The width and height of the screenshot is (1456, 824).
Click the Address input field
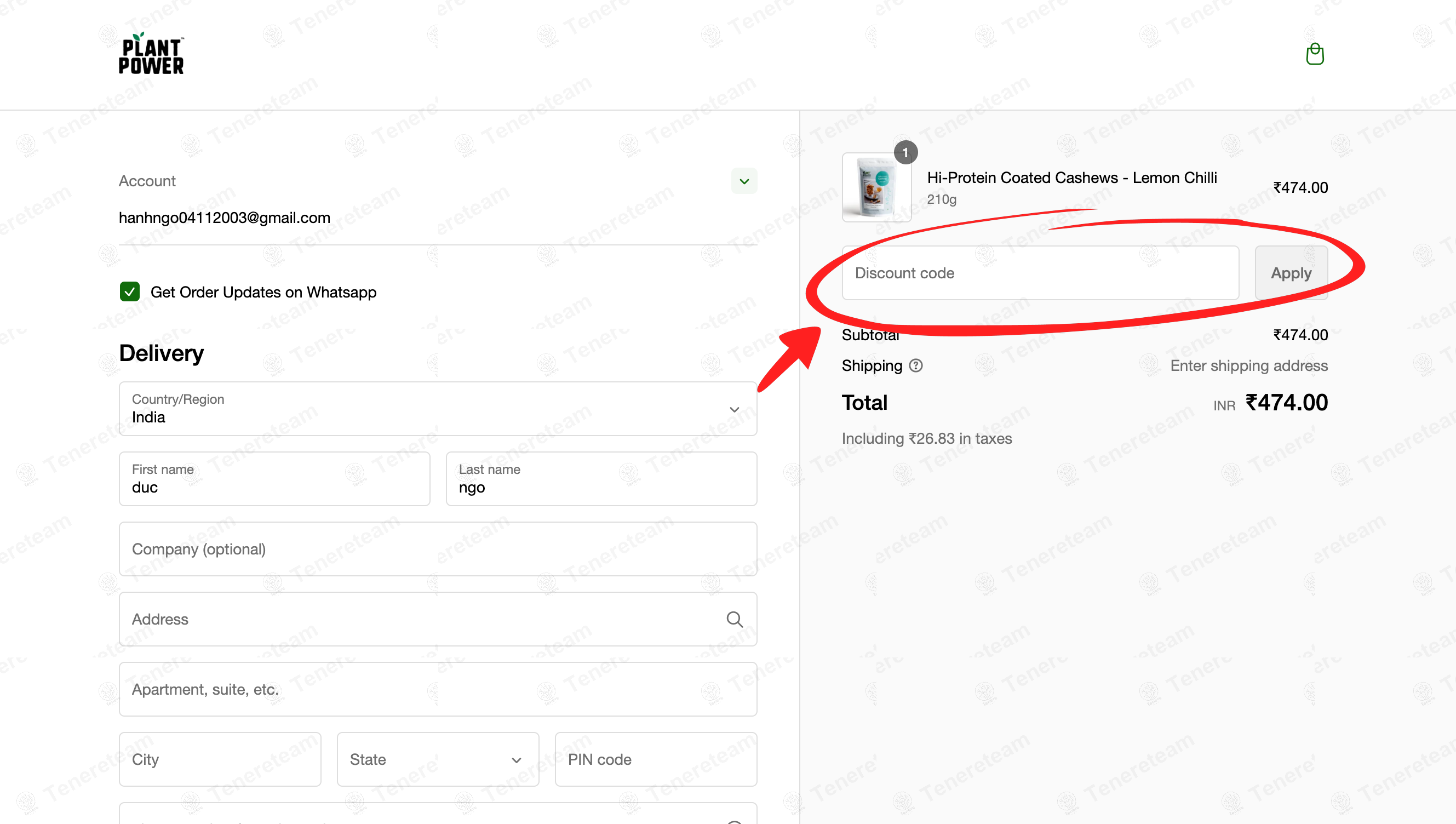tap(438, 619)
